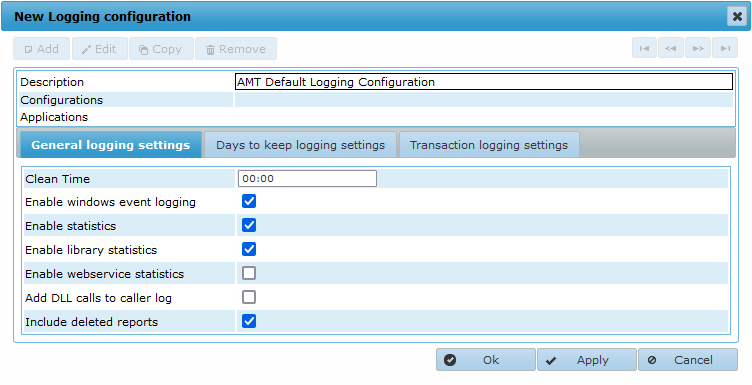The width and height of the screenshot is (752, 385).
Task: Click the Edit pencil button
Action: [100, 49]
